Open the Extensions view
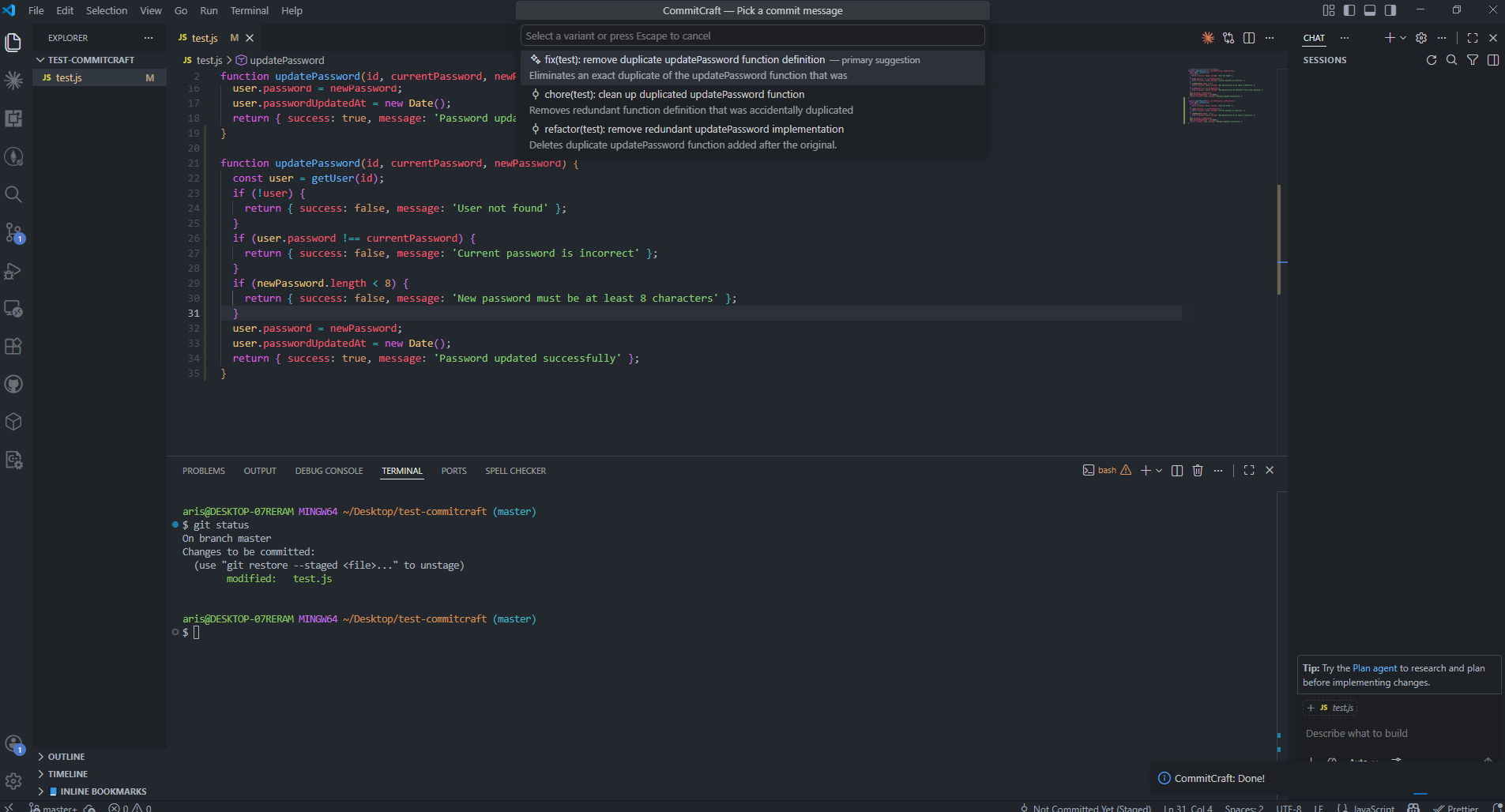This screenshot has height=812, width=1505. [13, 346]
